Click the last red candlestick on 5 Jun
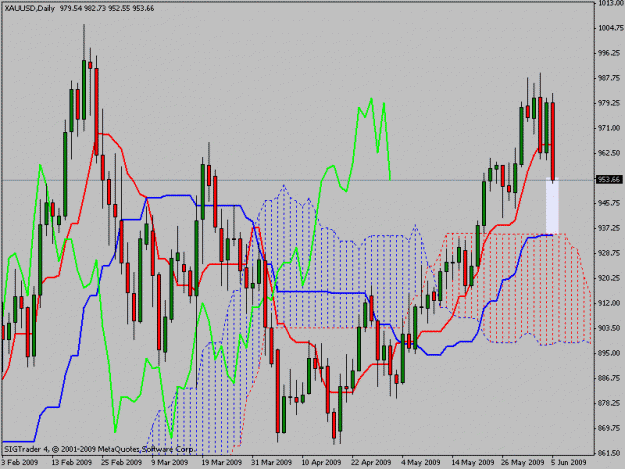Image resolution: width=625 pixels, height=469 pixels. pyautogui.click(x=553, y=140)
